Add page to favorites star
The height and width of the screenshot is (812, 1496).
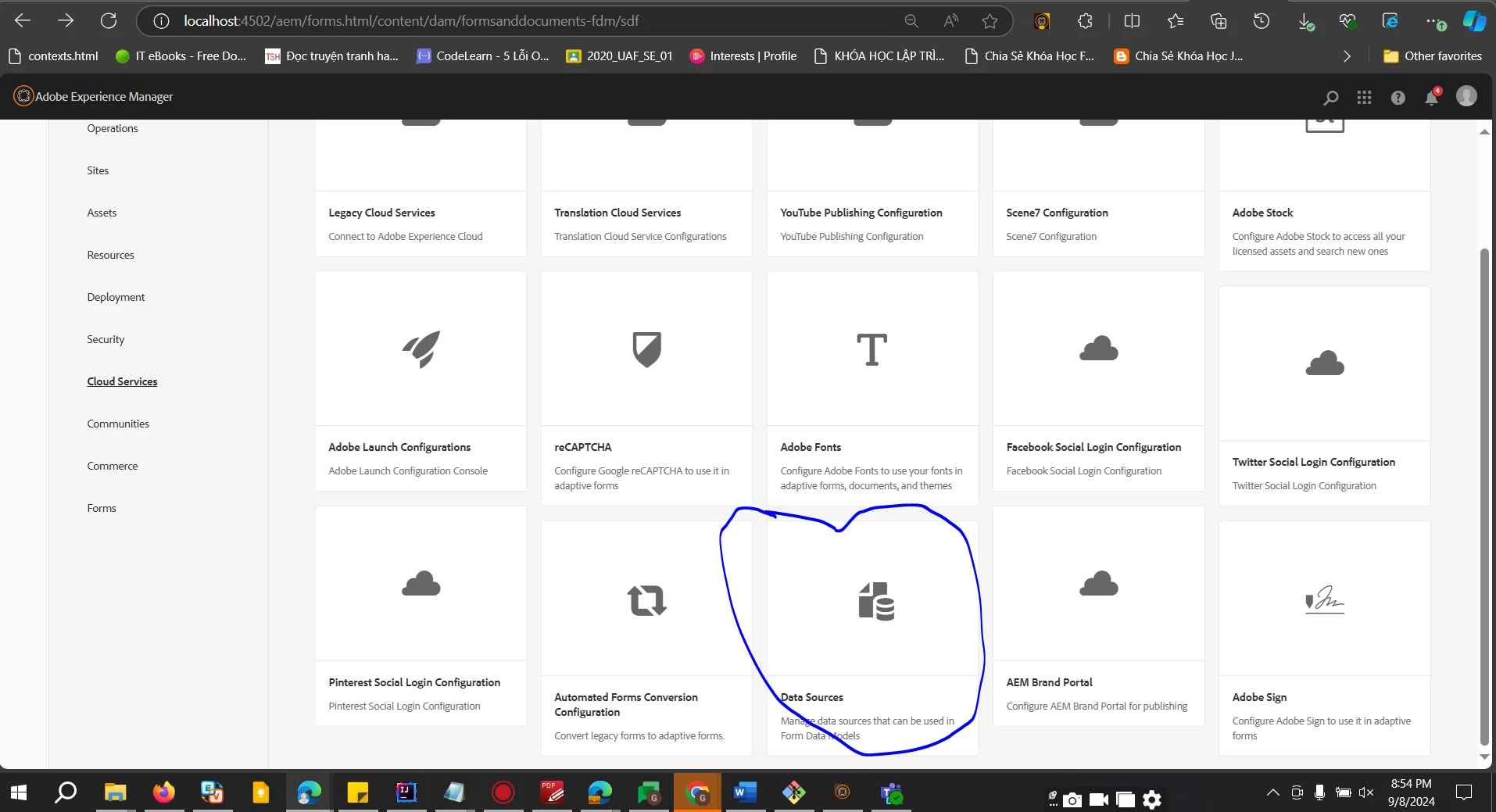[990, 21]
